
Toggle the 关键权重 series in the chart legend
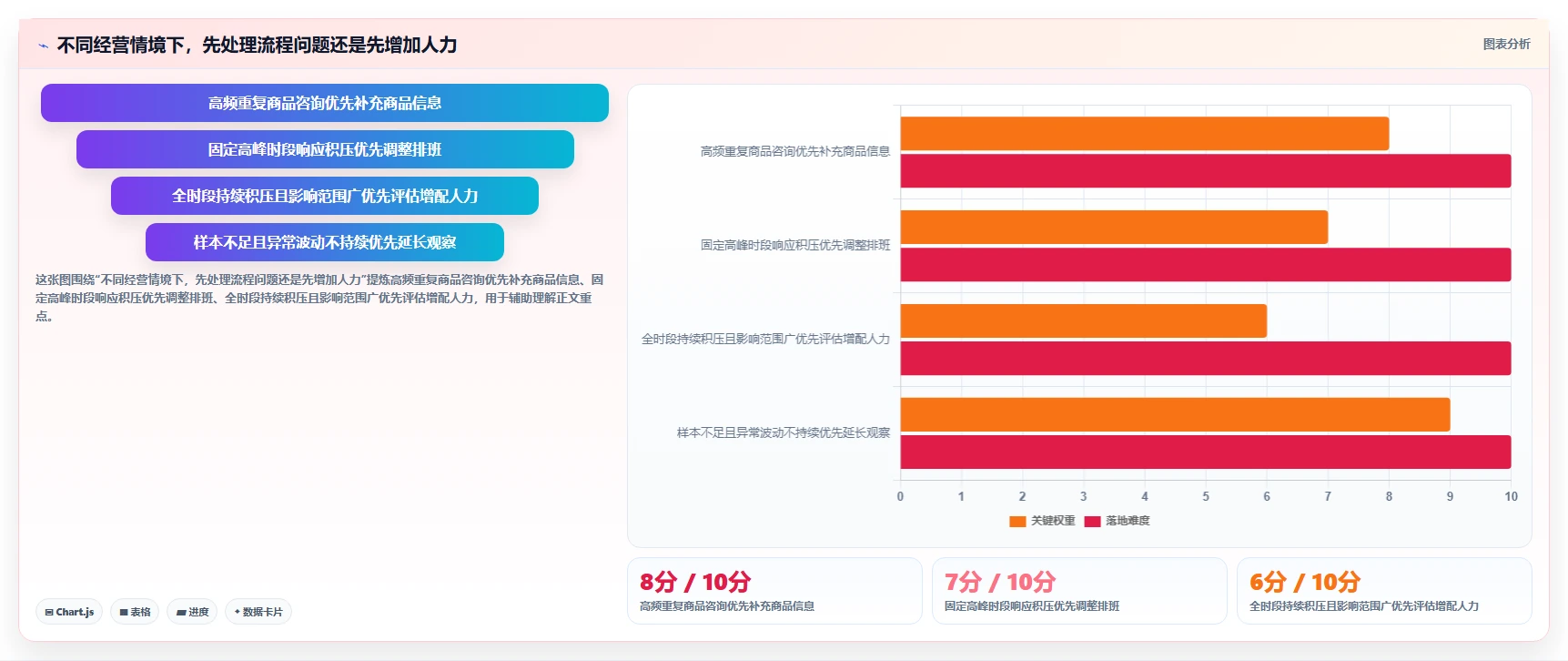point(1042,521)
